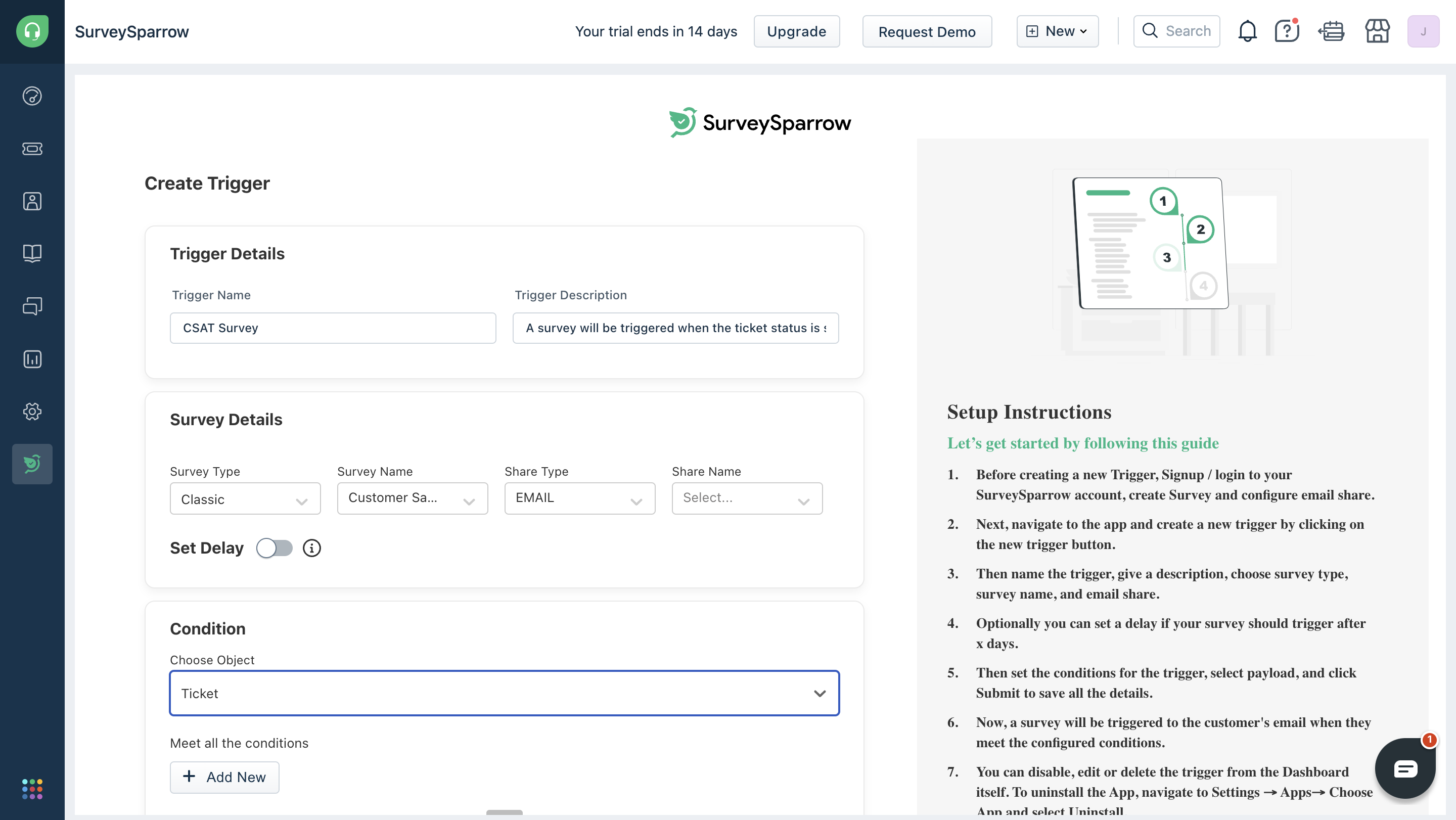Open the Solutions knowledge base sidebar item
The width and height of the screenshot is (1456, 820).
pyautogui.click(x=32, y=253)
